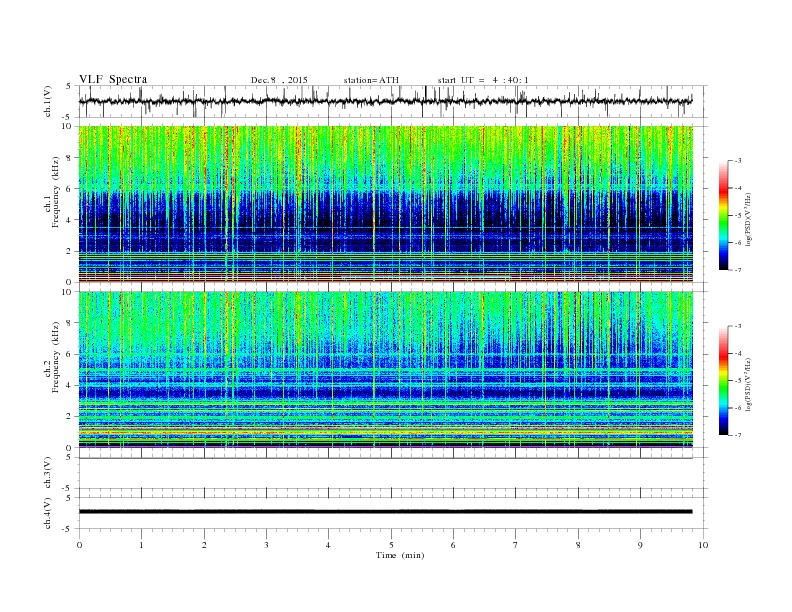Viewport: 792px width, 612px height.
Task: Click the "-7" label on ch.1 color bar
Action: (x=738, y=270)
